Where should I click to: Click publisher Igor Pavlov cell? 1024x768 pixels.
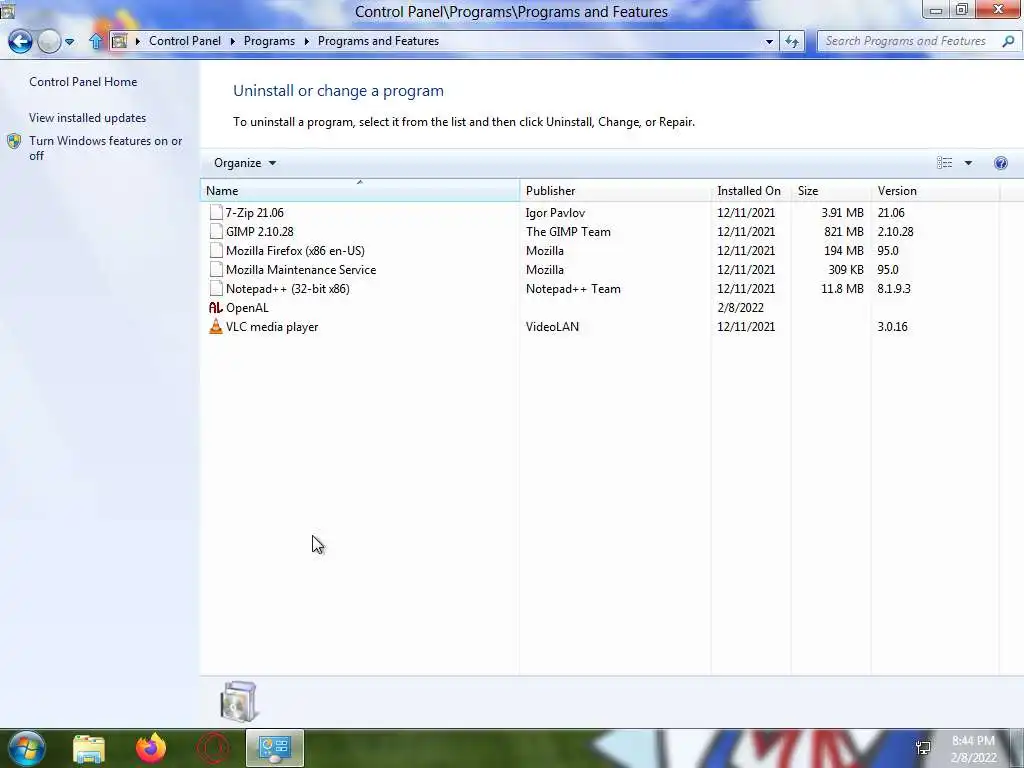pos(555,212)
